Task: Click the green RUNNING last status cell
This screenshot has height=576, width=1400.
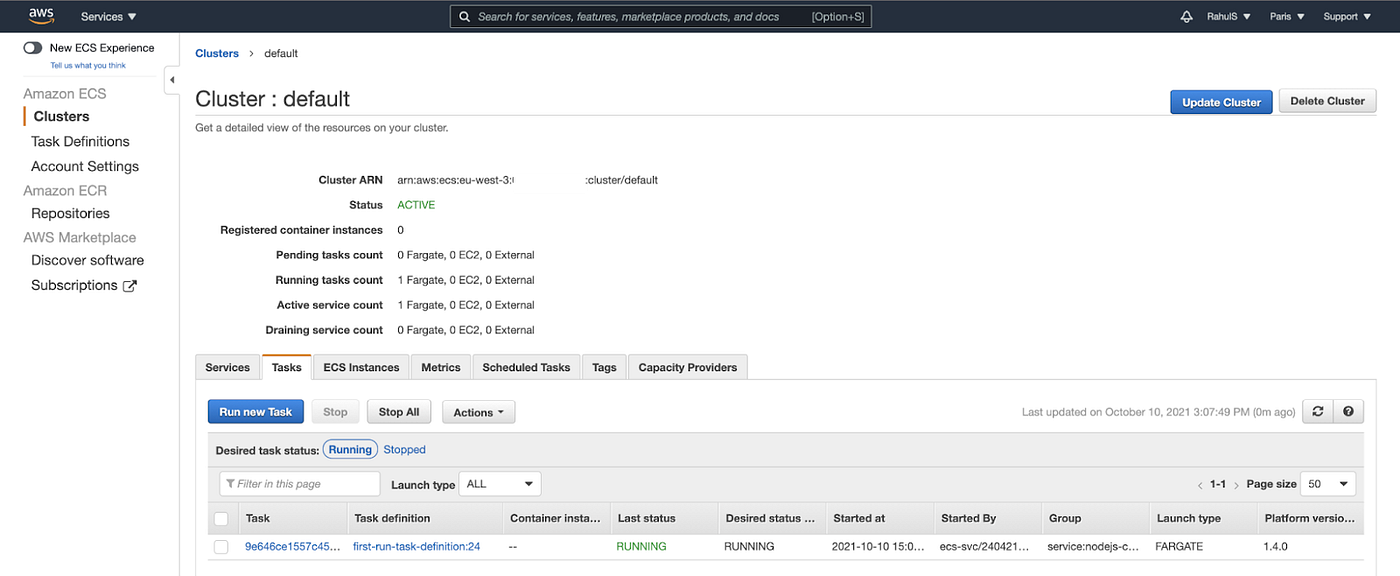Action: coord(641,547)
